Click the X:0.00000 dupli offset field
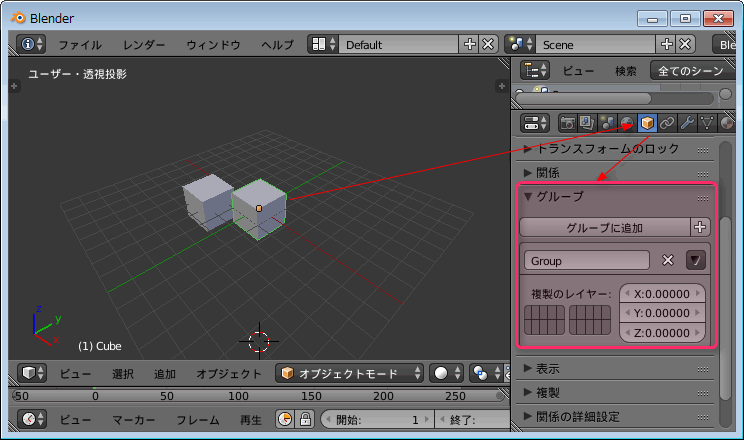This screenshot has height=440, width=744. pos(662,294)
